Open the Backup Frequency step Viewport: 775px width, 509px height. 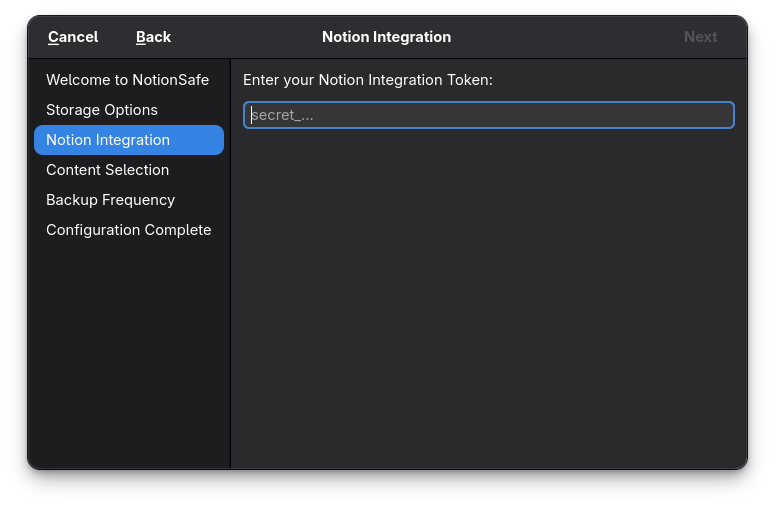pyautogui.click(x=129, y=200)
